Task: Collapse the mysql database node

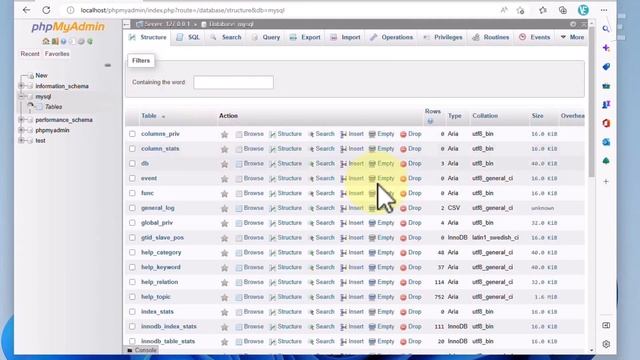Action: point(21,97)
